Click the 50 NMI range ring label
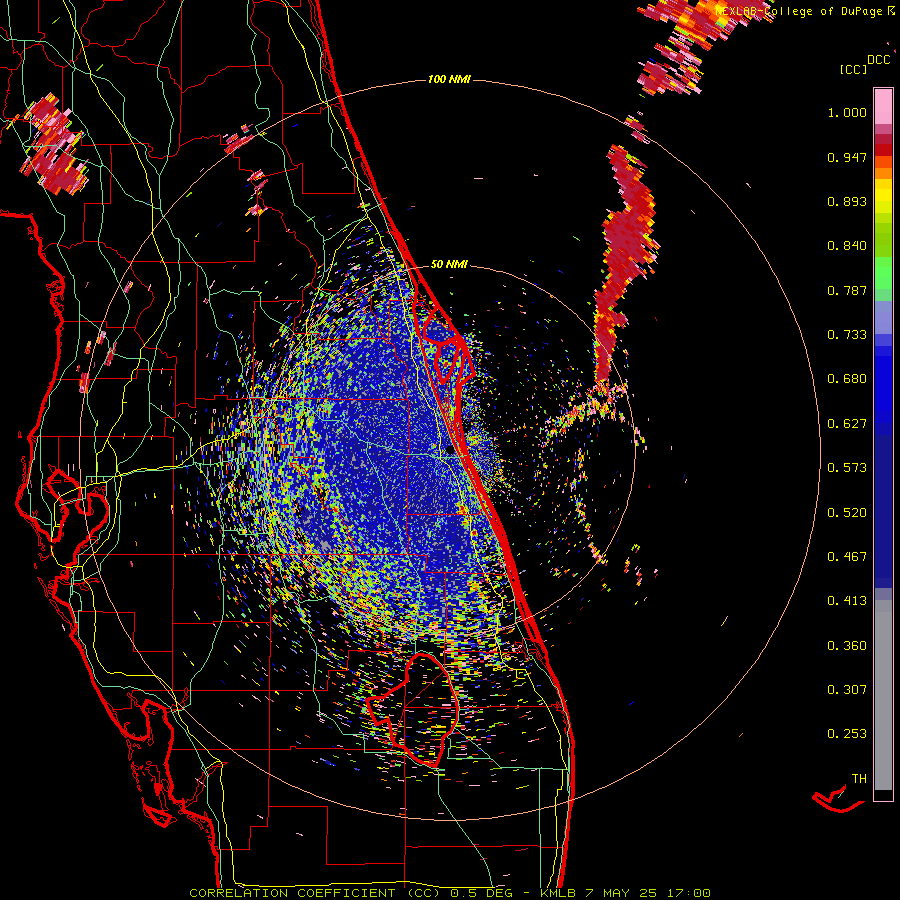 click(x=449, y=265)
